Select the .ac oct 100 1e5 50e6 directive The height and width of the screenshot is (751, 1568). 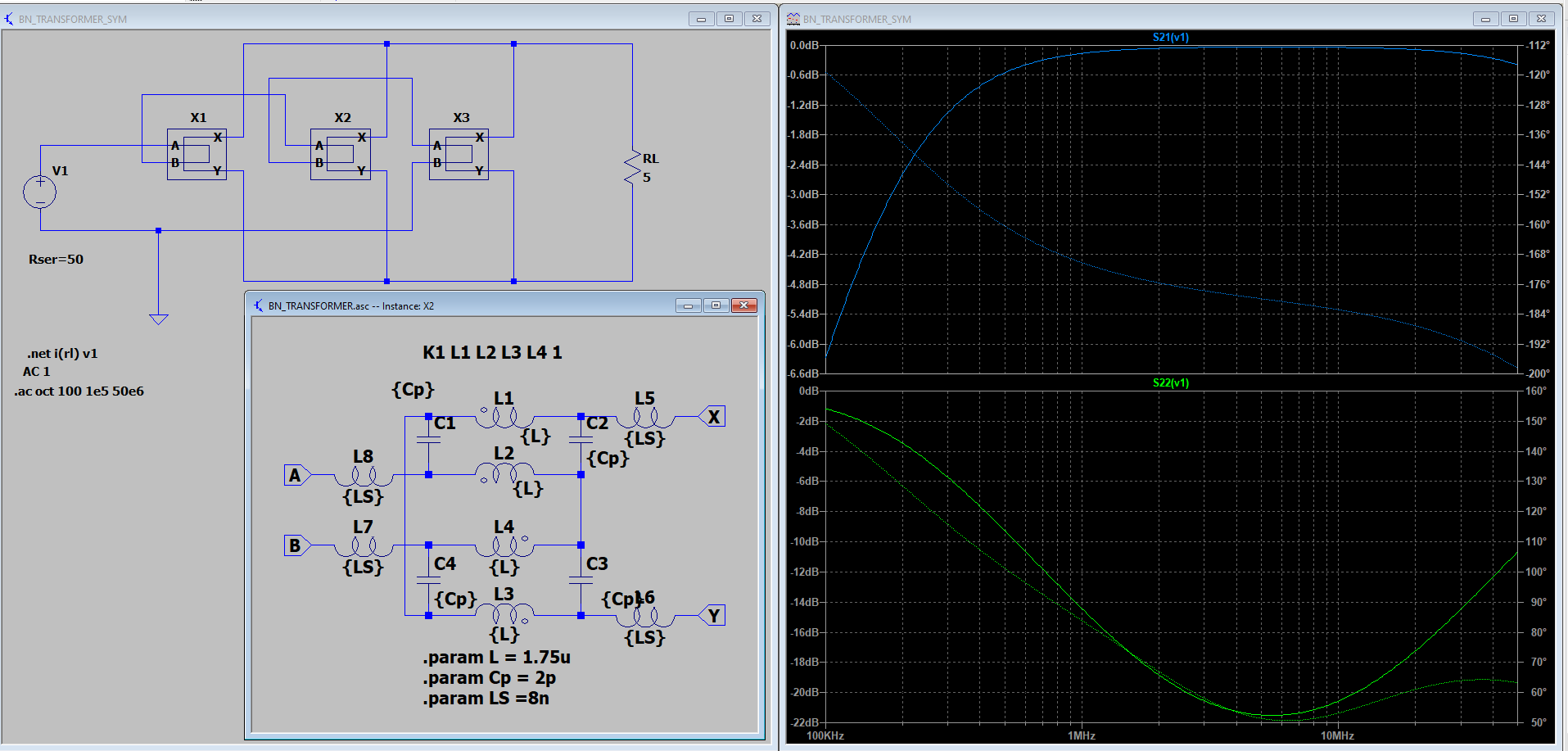click(x=79, y=391)
